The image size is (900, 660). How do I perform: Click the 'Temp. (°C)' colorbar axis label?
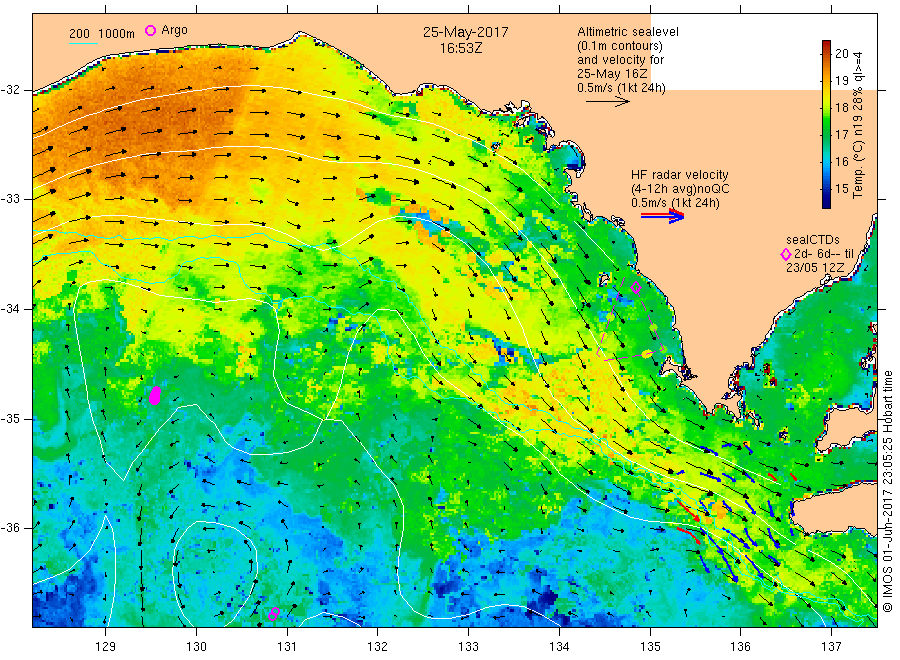pyautogui.click(x=859, y=170)
